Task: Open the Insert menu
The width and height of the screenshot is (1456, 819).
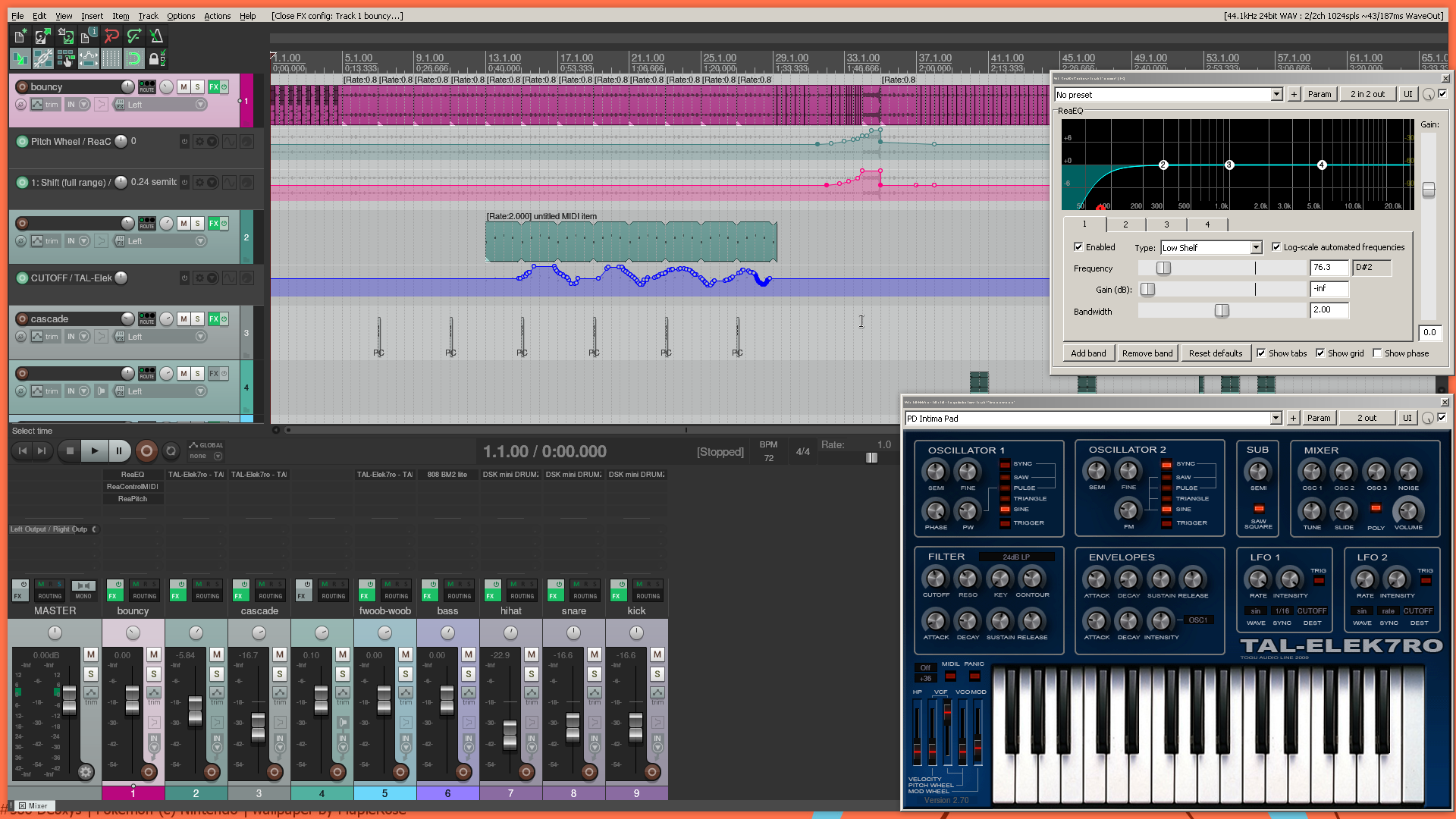Action: click(92, 16)
